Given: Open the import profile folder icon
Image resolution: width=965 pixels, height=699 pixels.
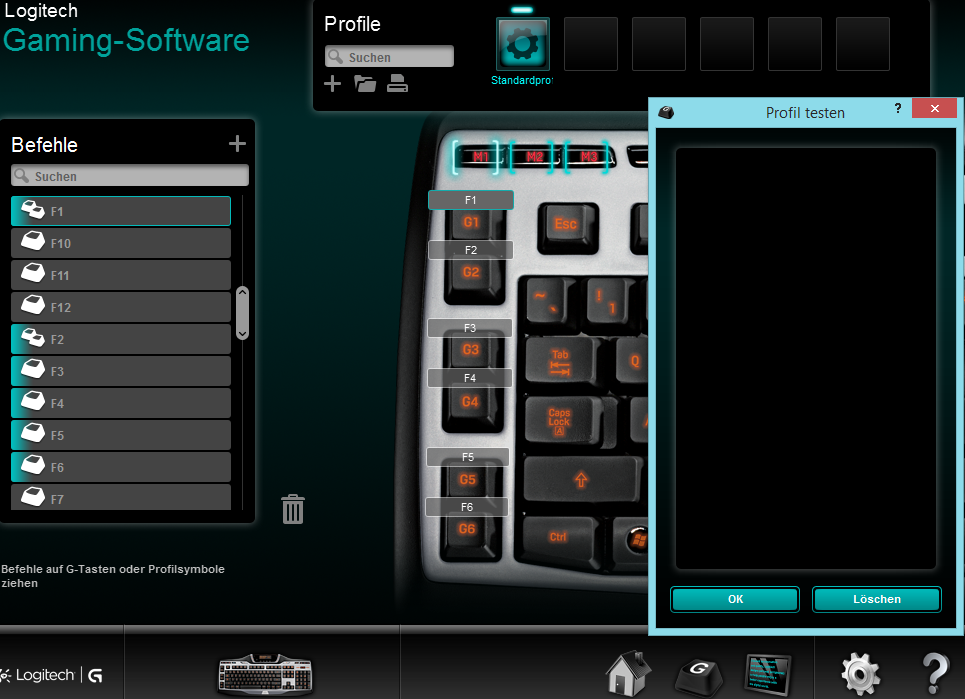Looking at the screenshot, I should tap(365, 84).
